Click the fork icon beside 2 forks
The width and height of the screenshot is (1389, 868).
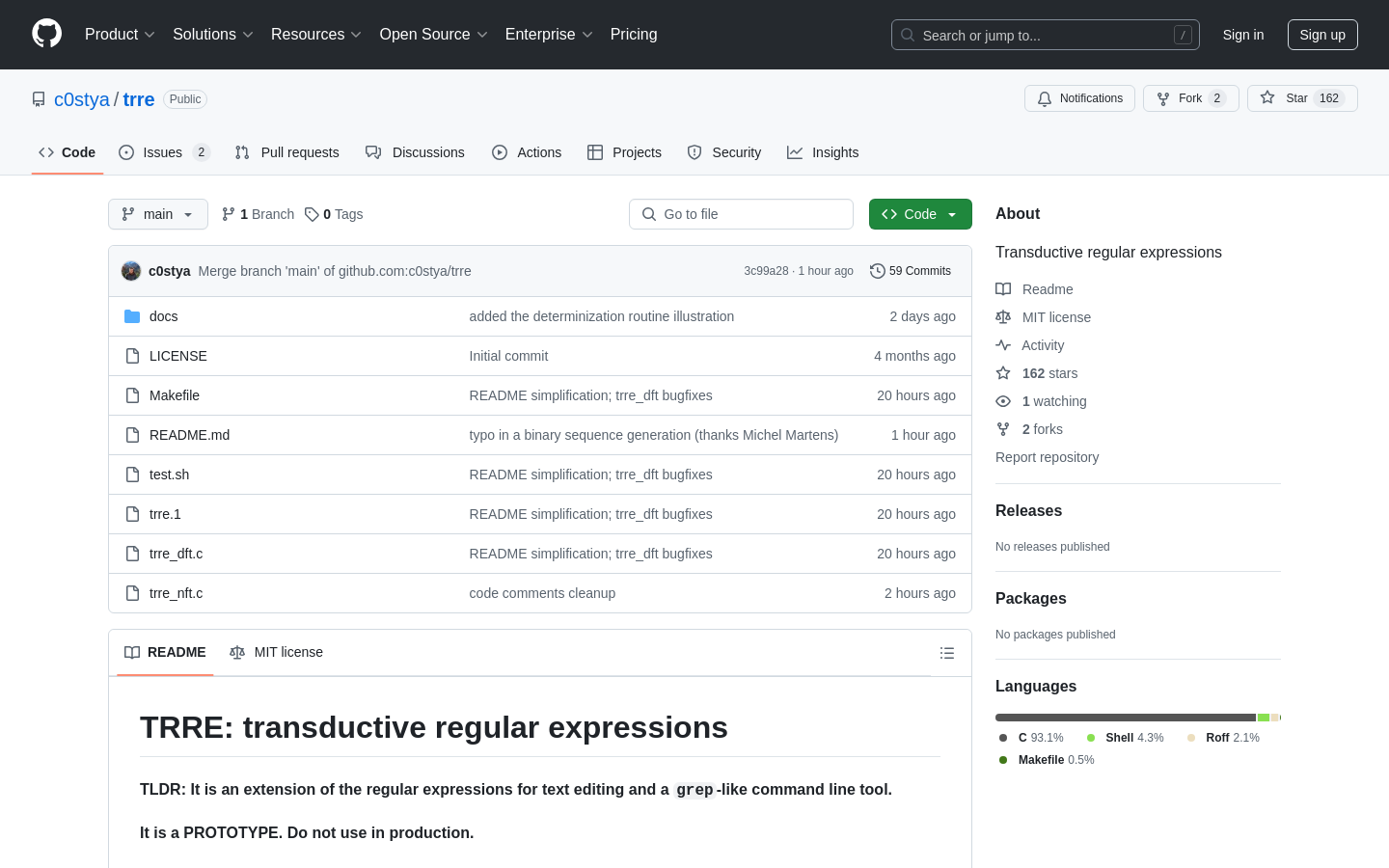pos(1003,429)
